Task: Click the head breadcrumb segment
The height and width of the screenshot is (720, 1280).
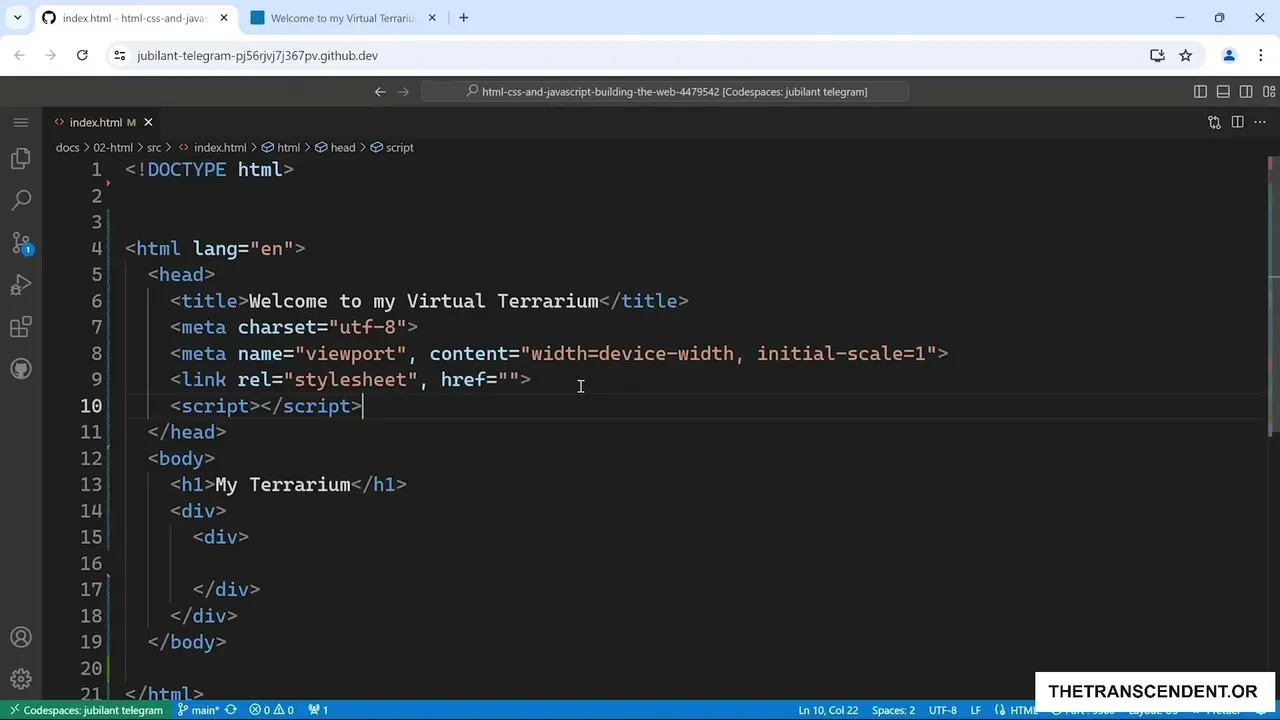Action: (336, 147)
